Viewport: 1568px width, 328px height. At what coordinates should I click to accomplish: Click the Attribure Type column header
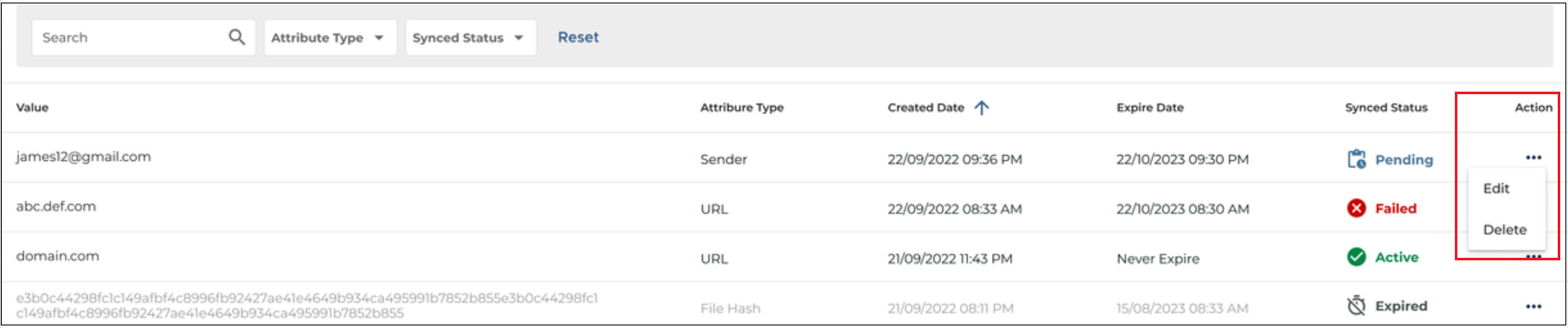tap(742, 107)
